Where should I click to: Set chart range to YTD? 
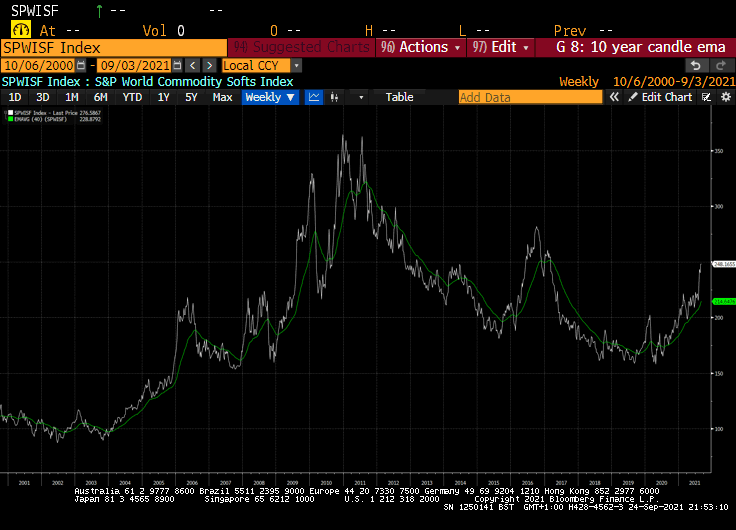pyautogui.click(x=131, y=97)
